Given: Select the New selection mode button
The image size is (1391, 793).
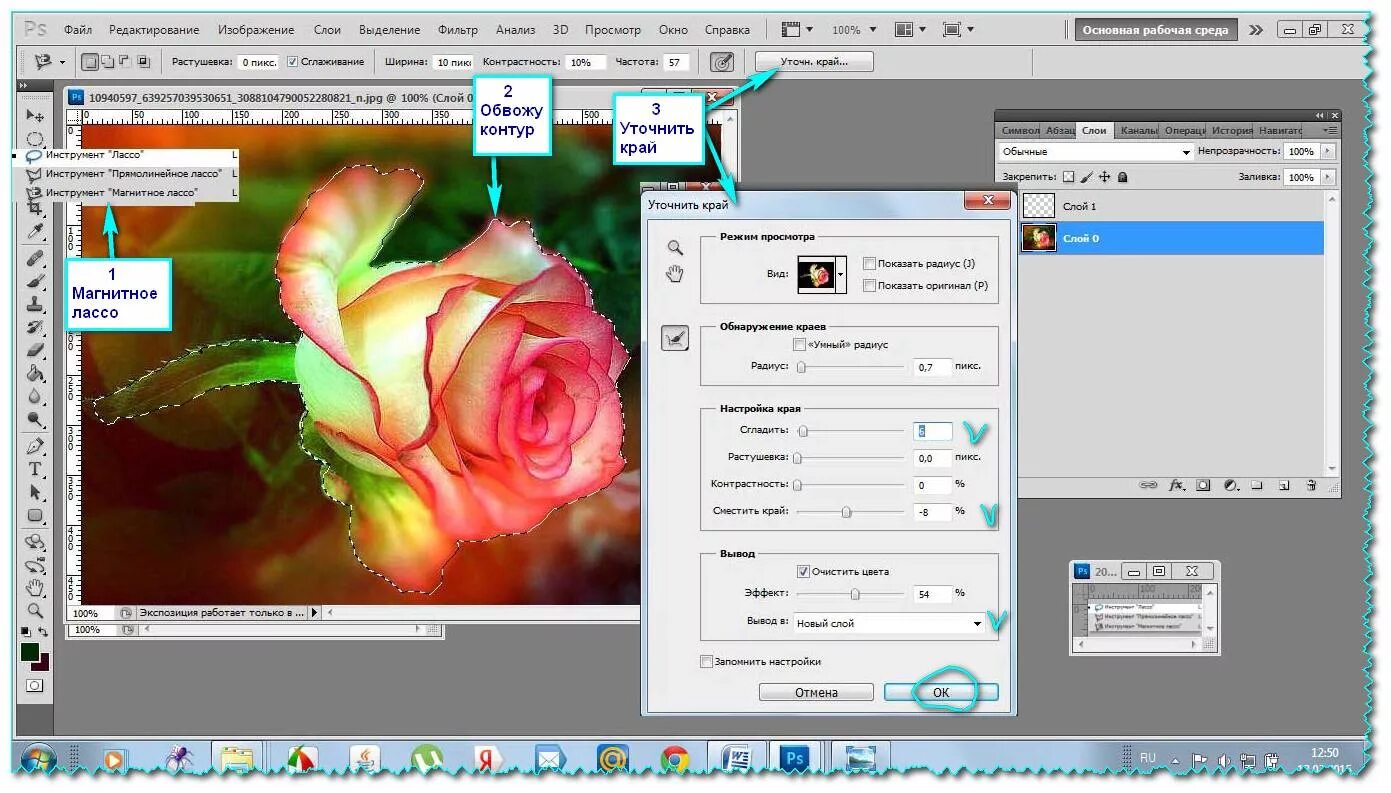Looking at the screenshot, I should pyautogui.click(x=90, y=62).
